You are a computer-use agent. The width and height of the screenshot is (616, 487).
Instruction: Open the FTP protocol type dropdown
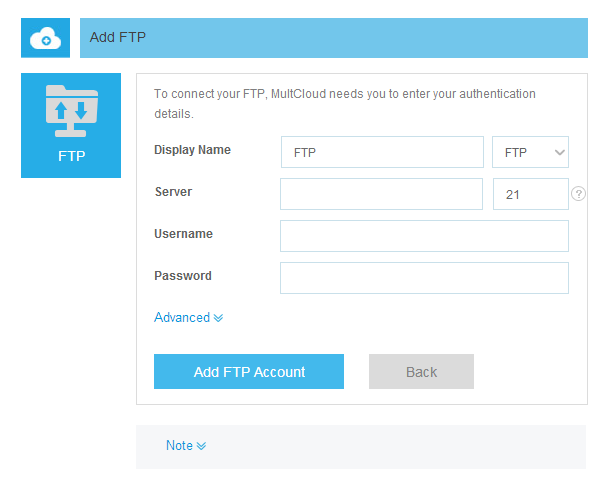(x=530, y=152)
